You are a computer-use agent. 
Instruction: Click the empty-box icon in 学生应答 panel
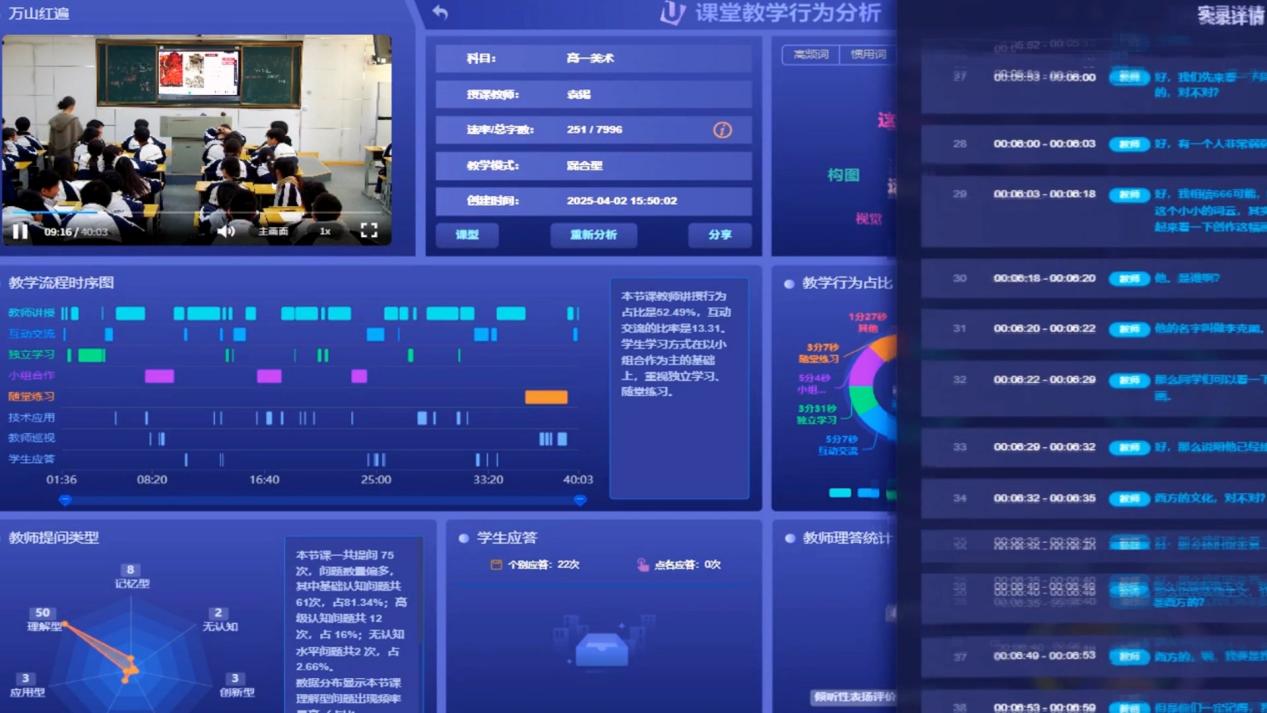(x=602, y=648)
